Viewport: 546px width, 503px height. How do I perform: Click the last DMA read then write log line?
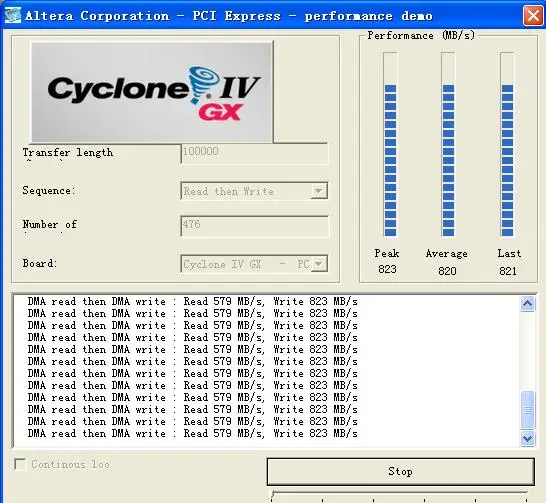(193, 433)
